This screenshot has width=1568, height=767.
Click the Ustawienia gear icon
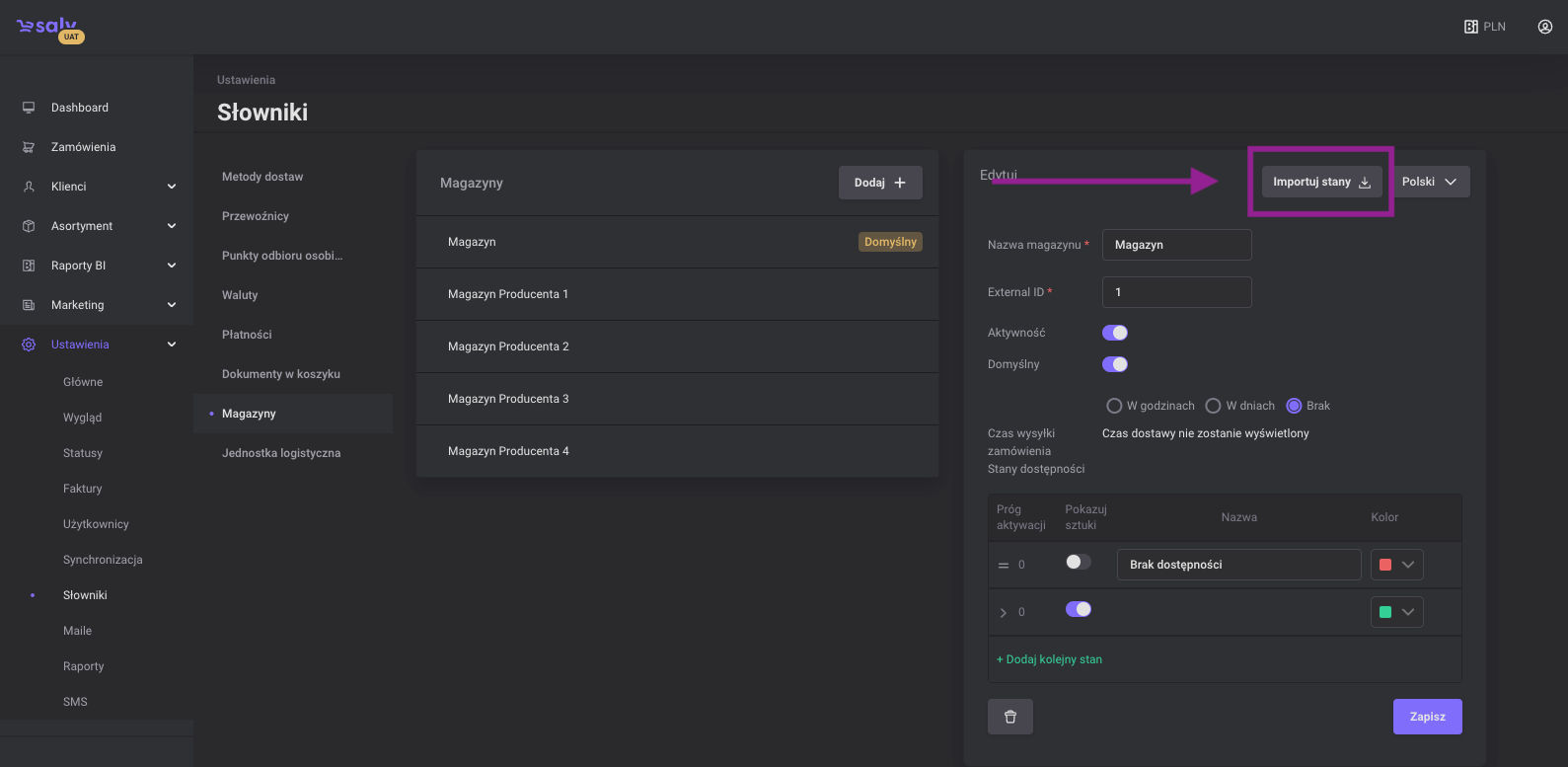click(x=29, y=345)
